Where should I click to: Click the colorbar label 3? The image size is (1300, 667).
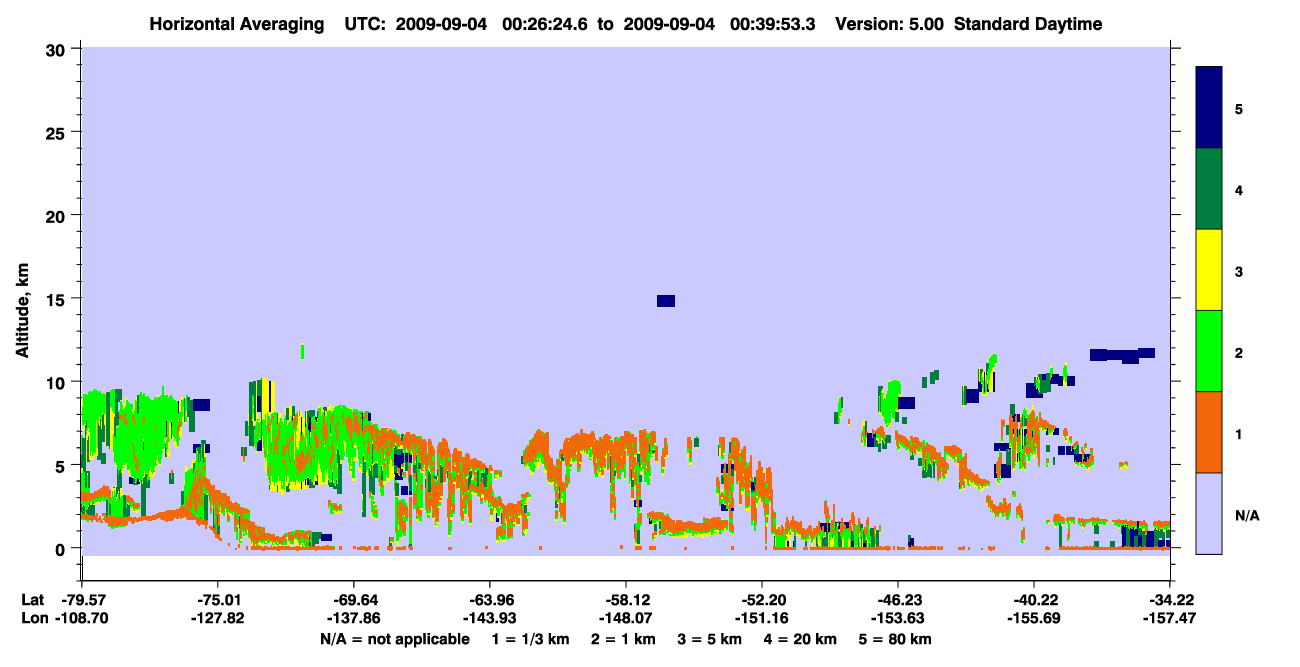pos(1239,271)
